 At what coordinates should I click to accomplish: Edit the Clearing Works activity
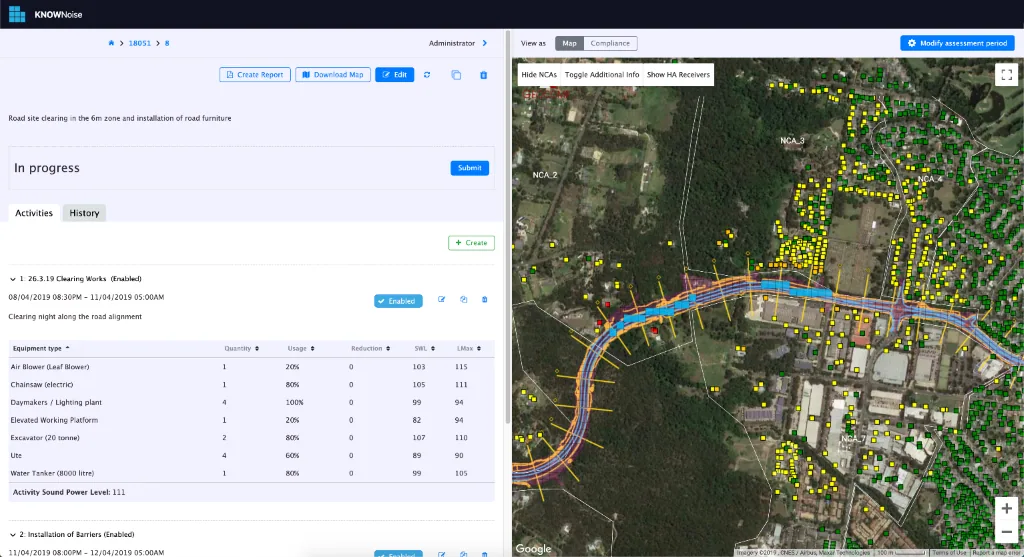click(441, 300)
